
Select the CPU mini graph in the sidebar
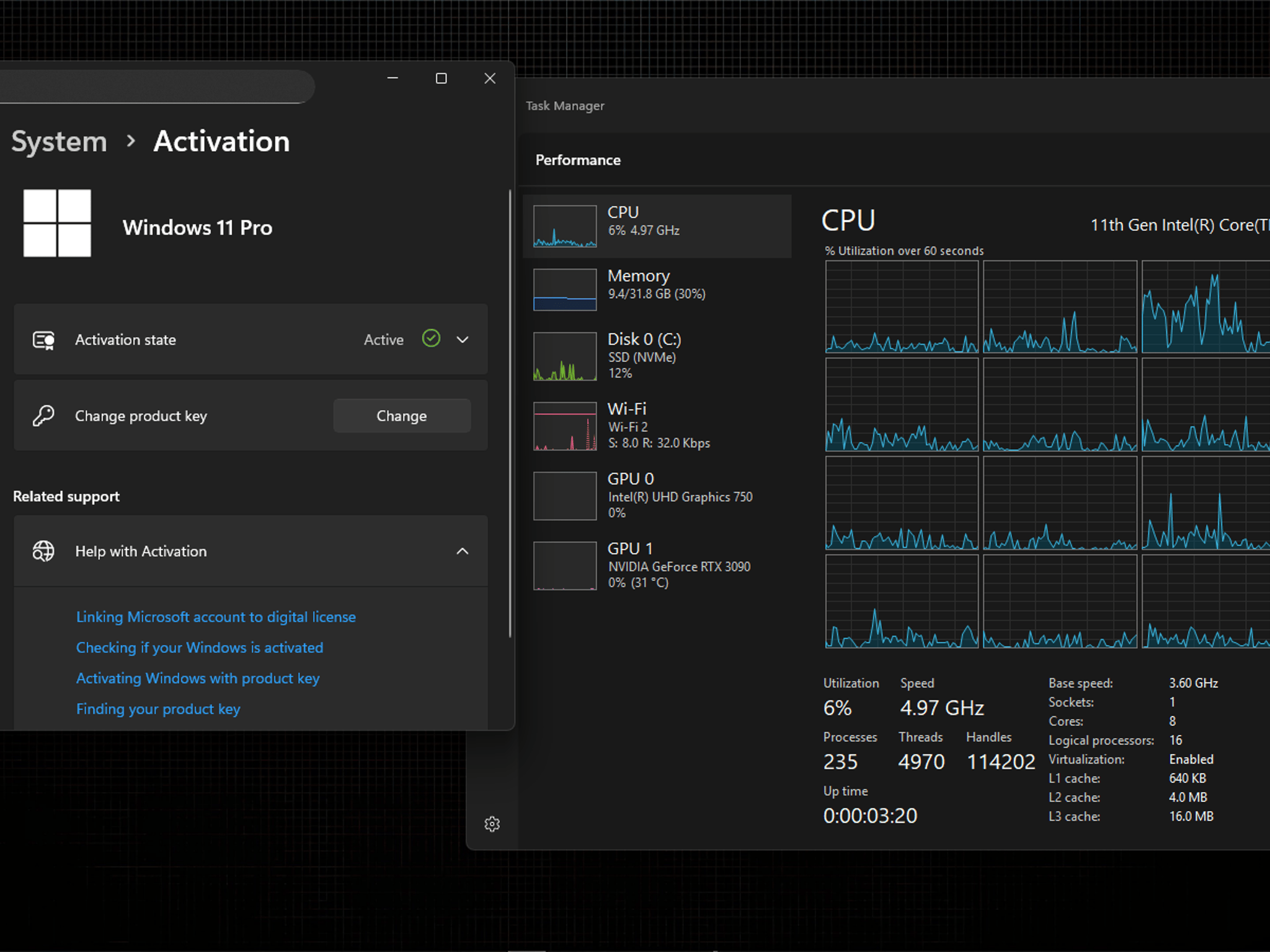pyautogui.click(x=565, y=226)
